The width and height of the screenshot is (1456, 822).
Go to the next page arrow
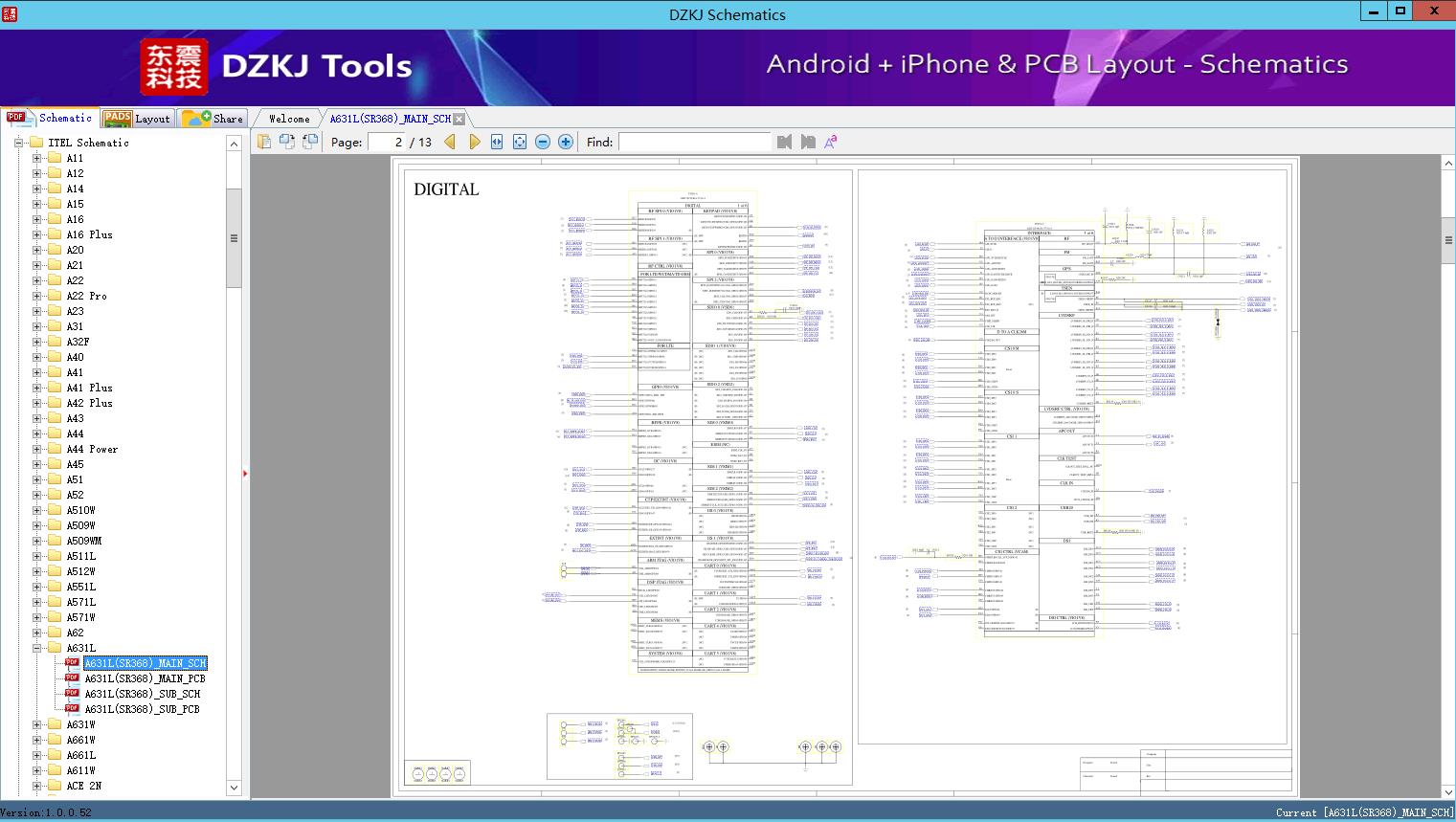[x=474, y=142]
